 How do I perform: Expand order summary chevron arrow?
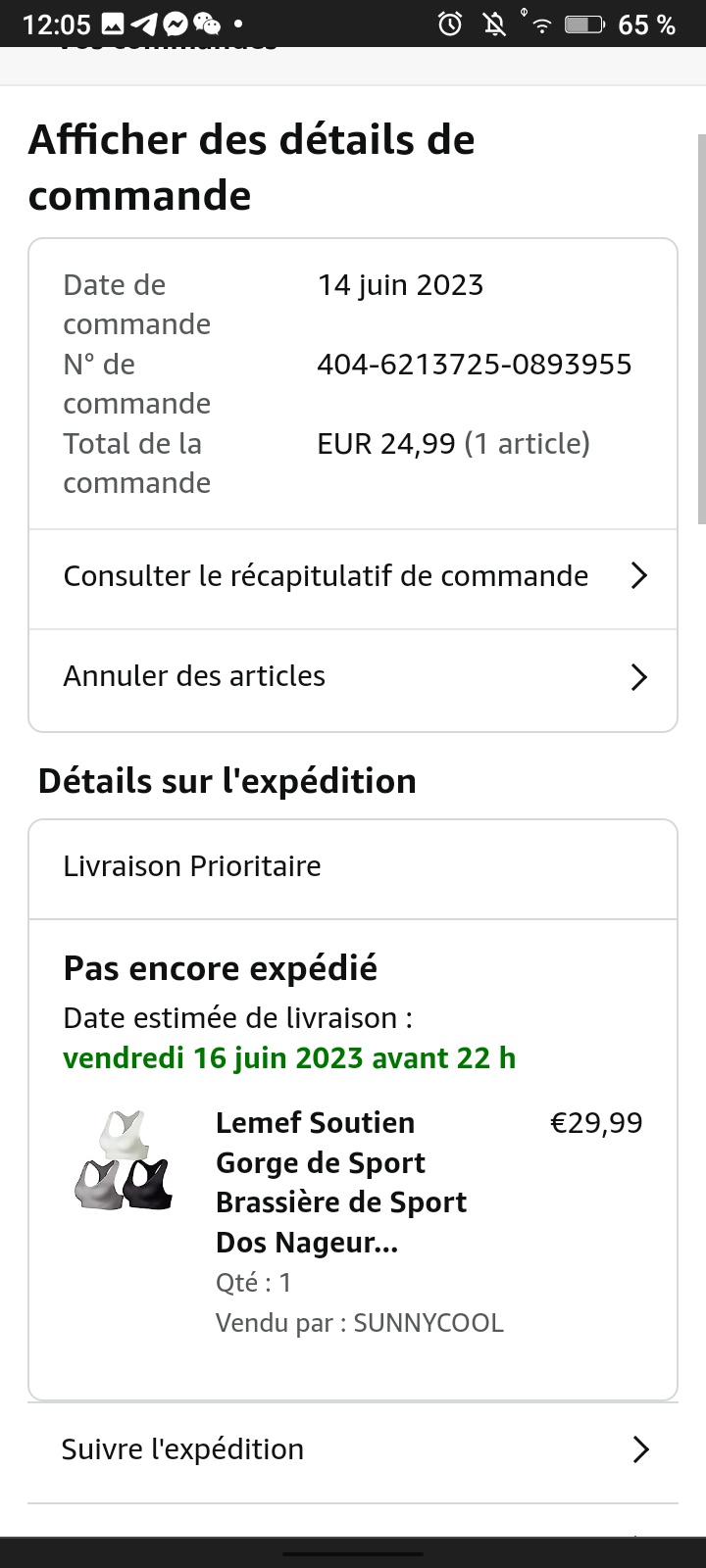[x=639, y=576]
